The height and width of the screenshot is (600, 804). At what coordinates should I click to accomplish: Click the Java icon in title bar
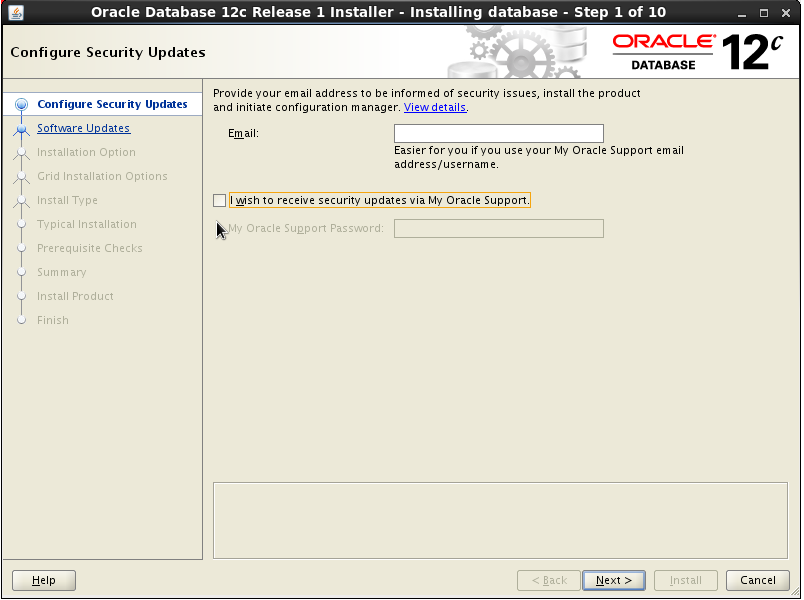pos(16,12)
